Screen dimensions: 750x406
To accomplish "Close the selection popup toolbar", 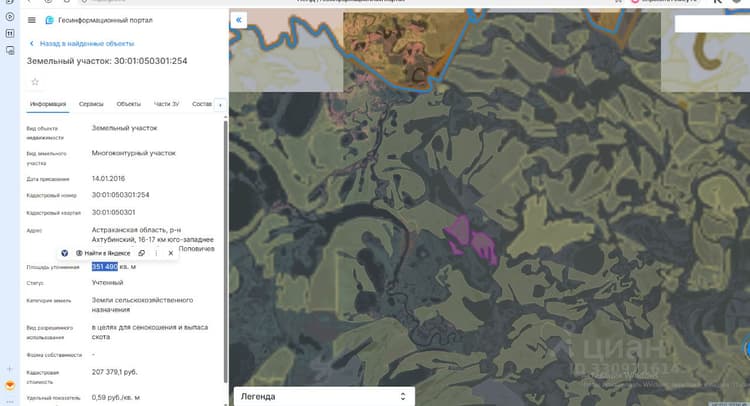I will (x=171, y=253).
